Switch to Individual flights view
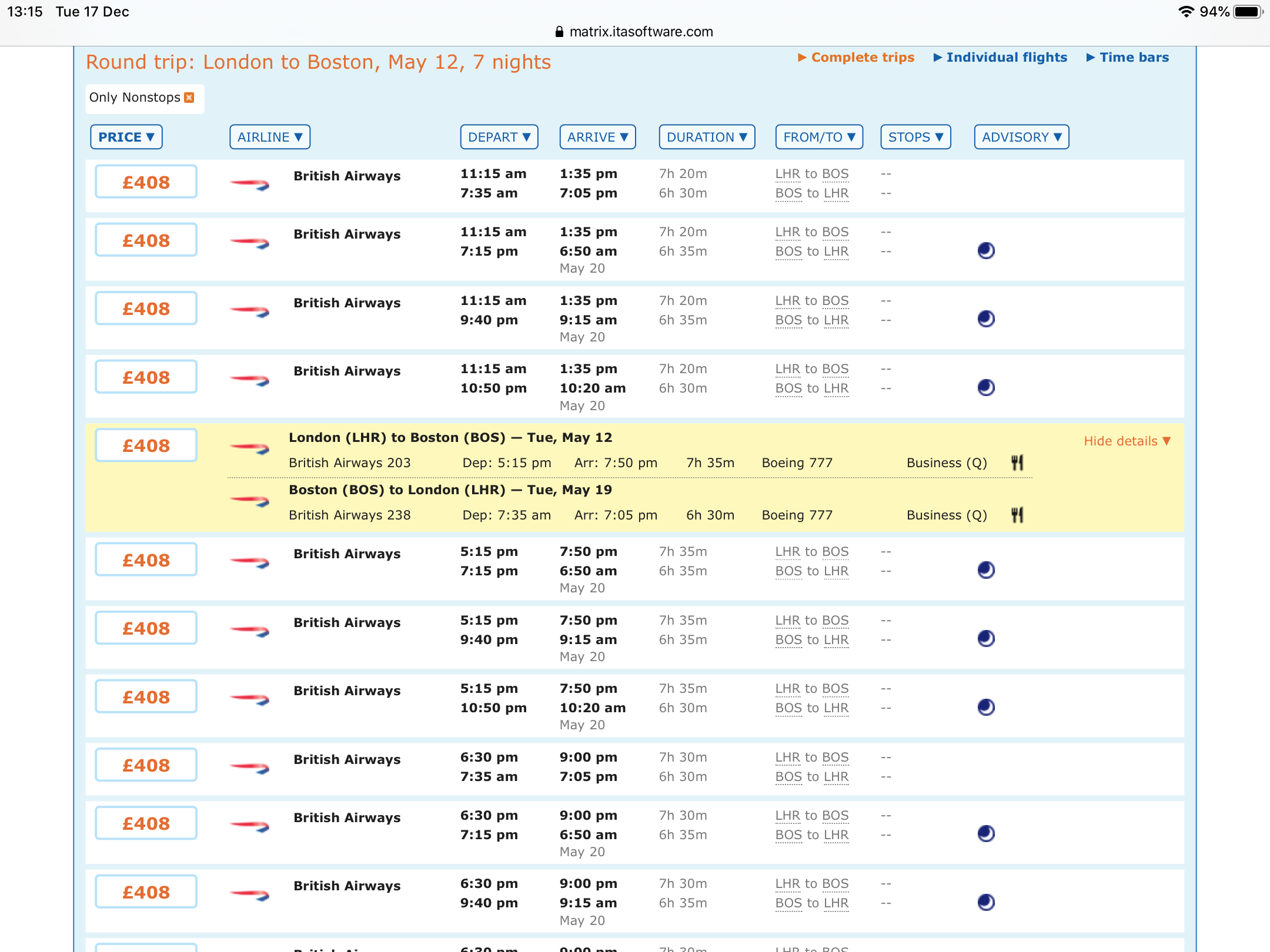 point(1000,57)
